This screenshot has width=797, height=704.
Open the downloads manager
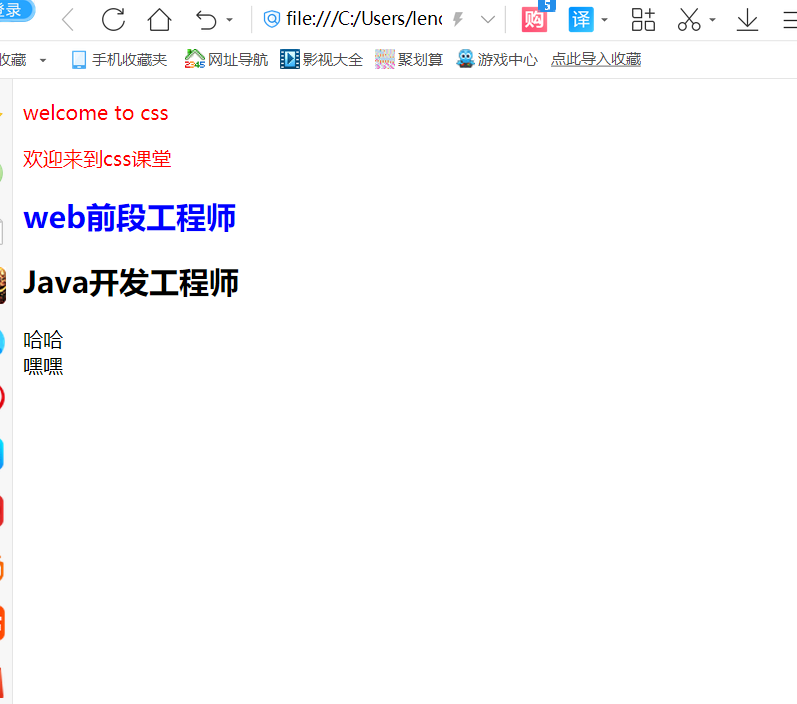[747, 20]
